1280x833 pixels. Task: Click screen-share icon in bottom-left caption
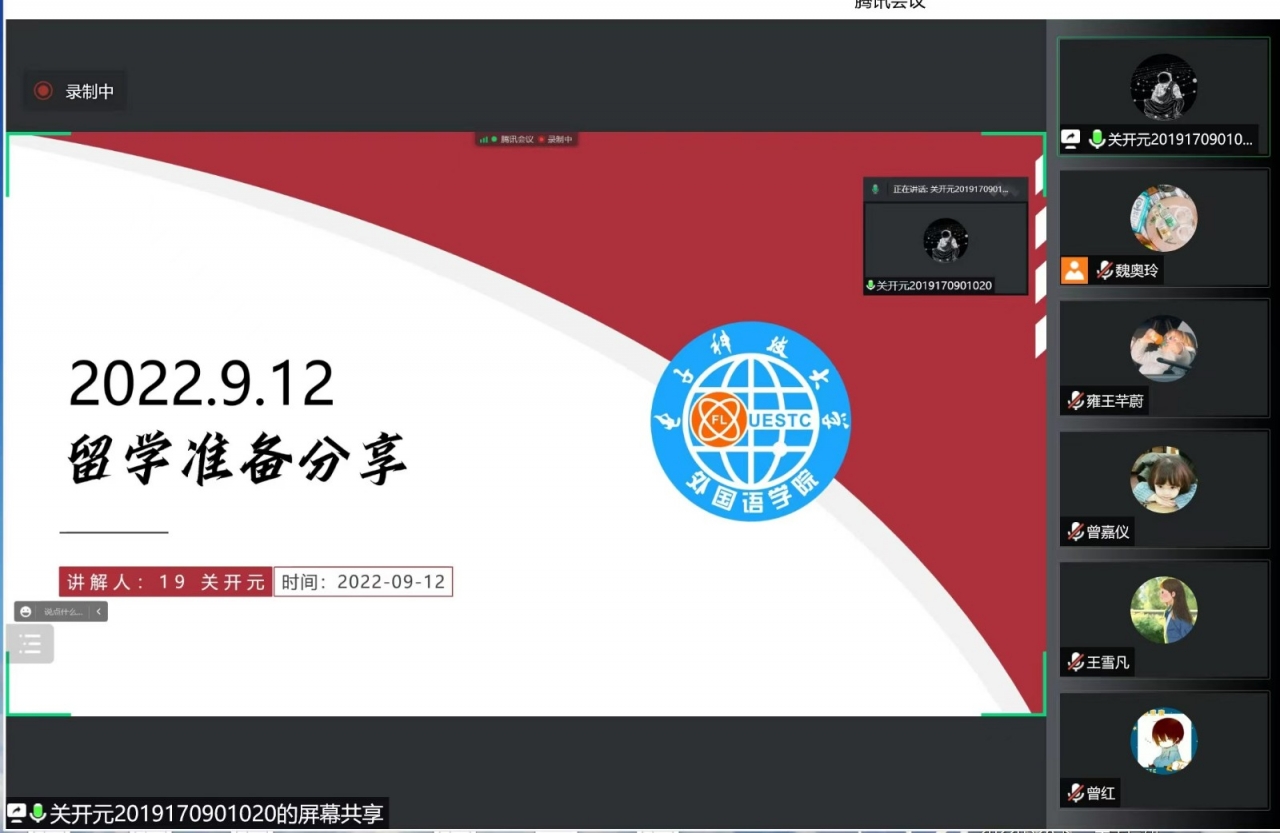click(17, 813)
